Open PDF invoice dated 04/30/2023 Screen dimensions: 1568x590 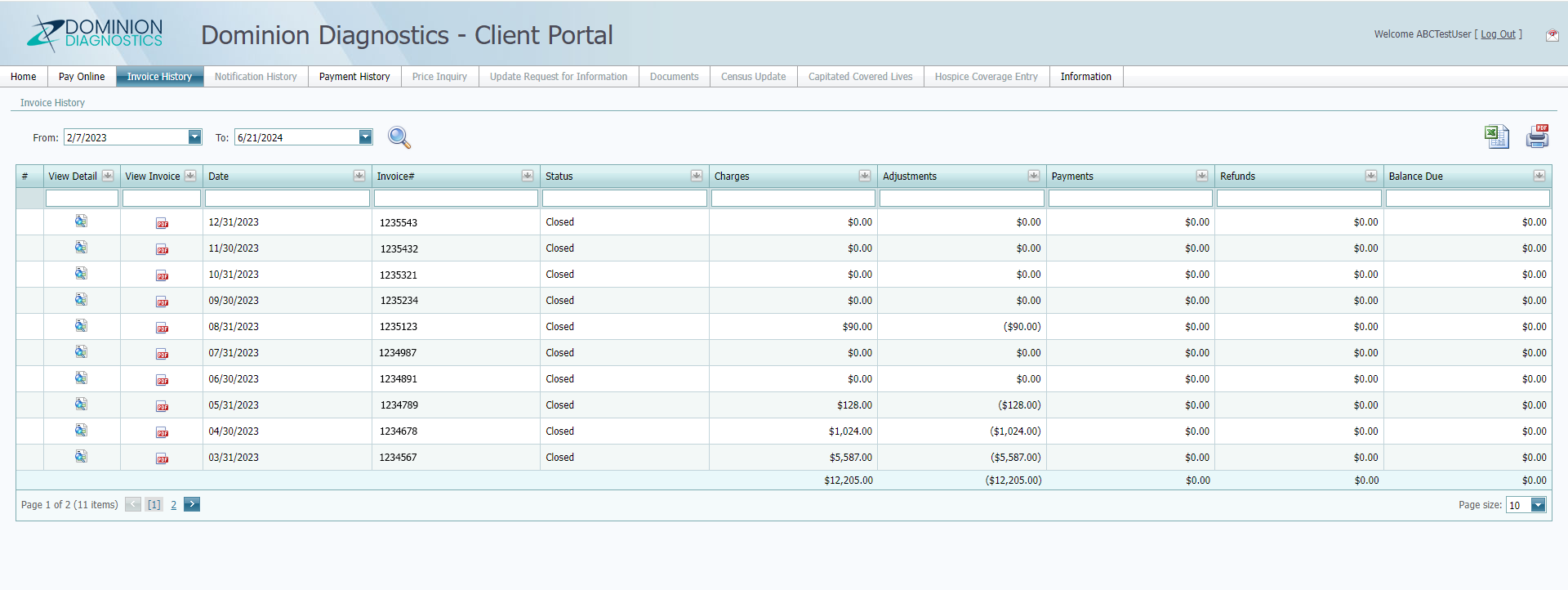pyautogui.click(x=163, y=432)
